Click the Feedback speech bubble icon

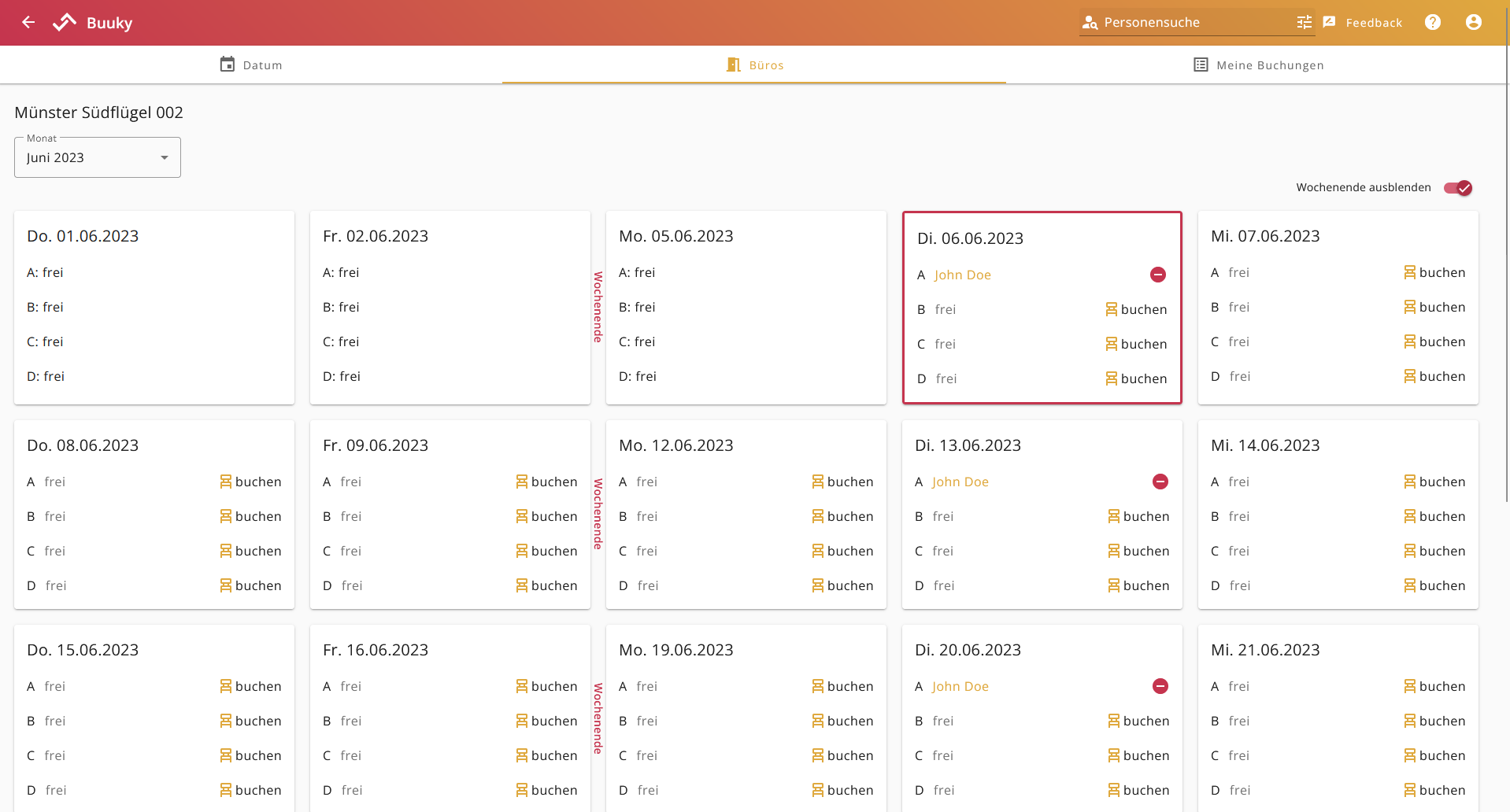tap(1330, 22)
